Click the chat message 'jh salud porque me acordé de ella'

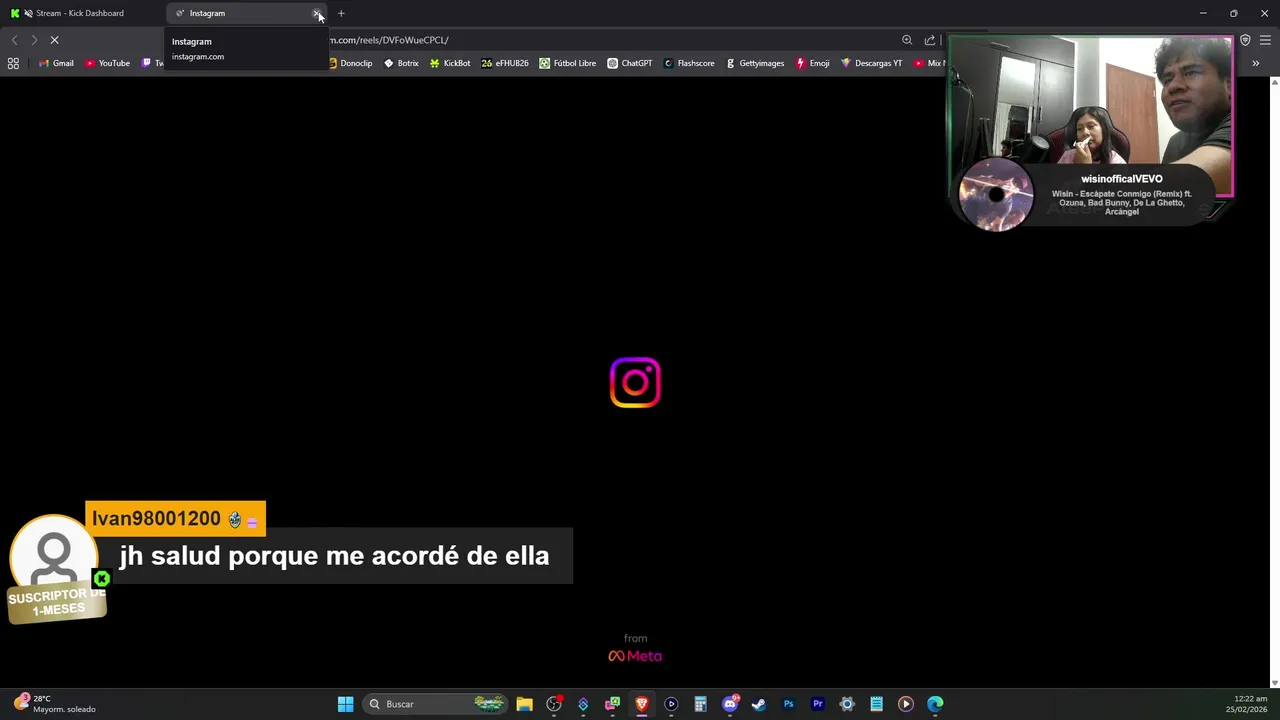(x=334, y=556)
